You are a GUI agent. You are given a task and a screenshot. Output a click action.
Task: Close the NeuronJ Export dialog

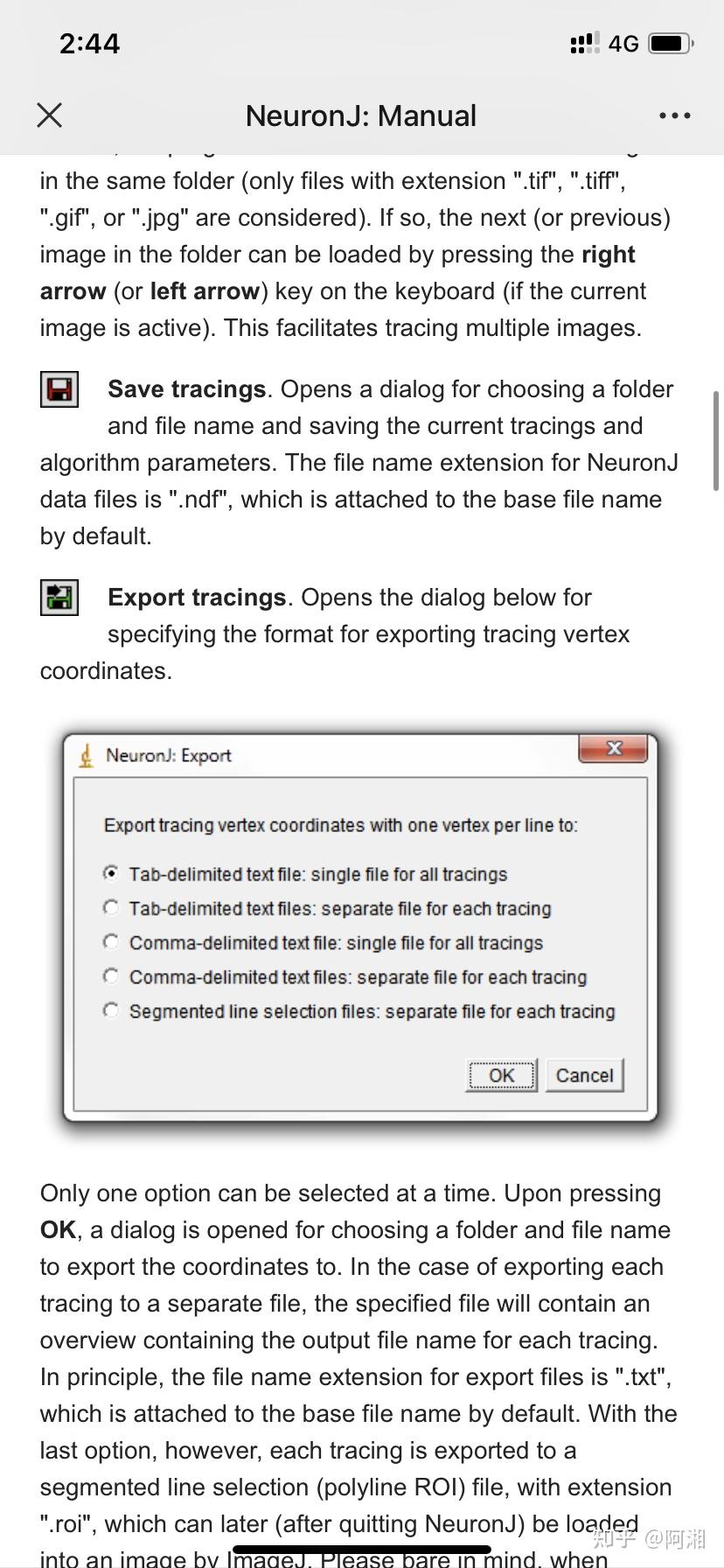(x=614, y=748)
